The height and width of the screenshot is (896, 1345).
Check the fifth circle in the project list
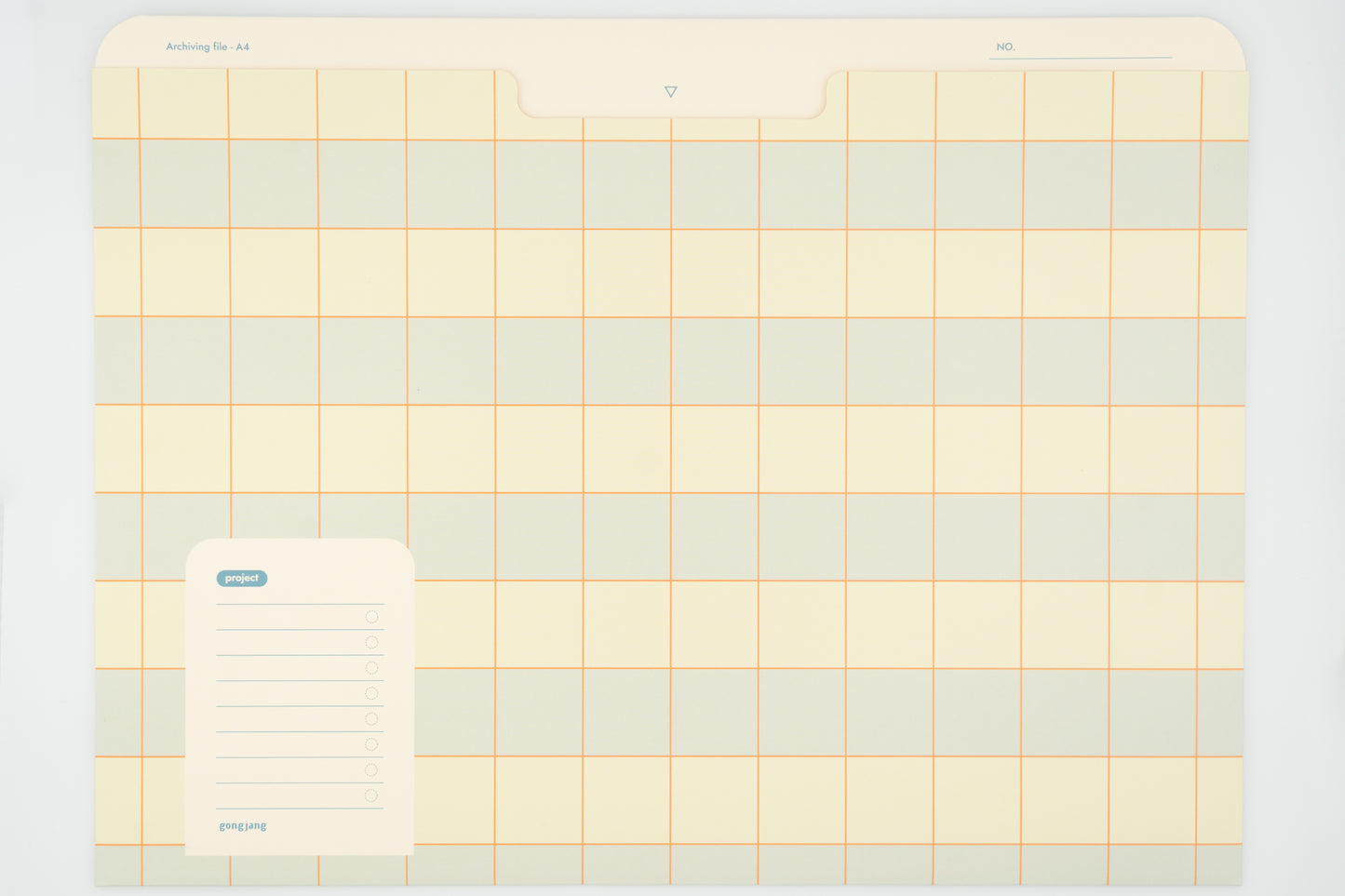pos(371,719)
